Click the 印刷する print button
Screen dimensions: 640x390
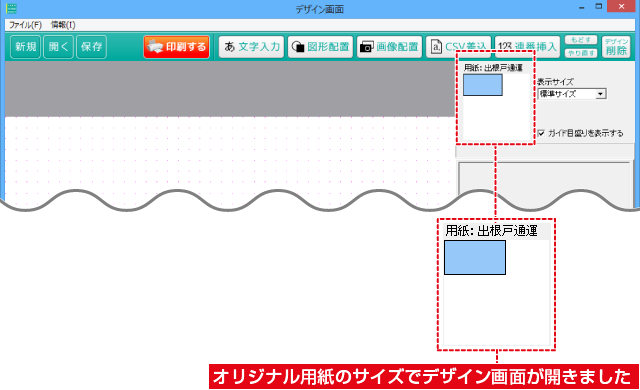click(176, 47)
